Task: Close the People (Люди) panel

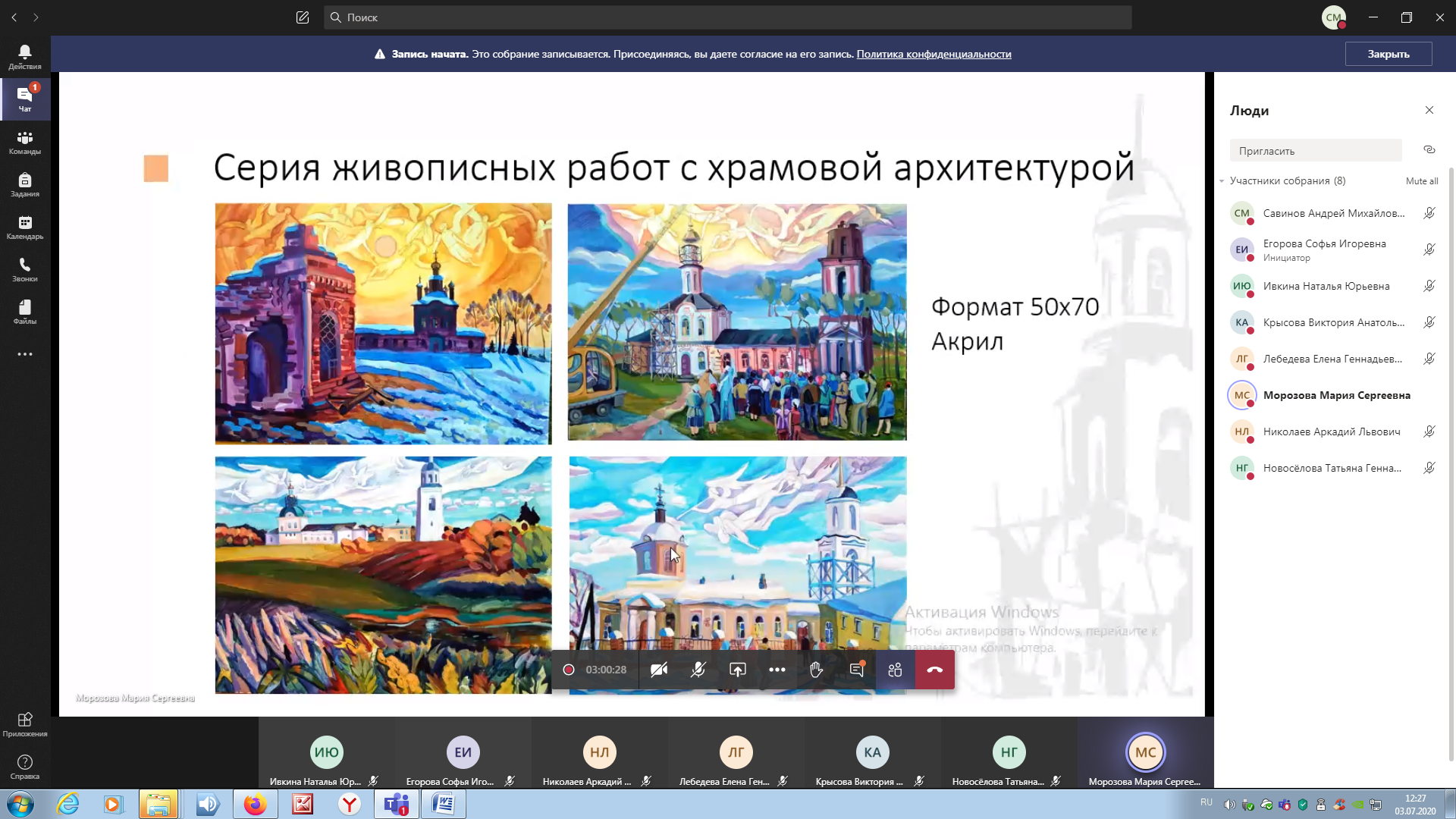Action: click(1429, 110)
